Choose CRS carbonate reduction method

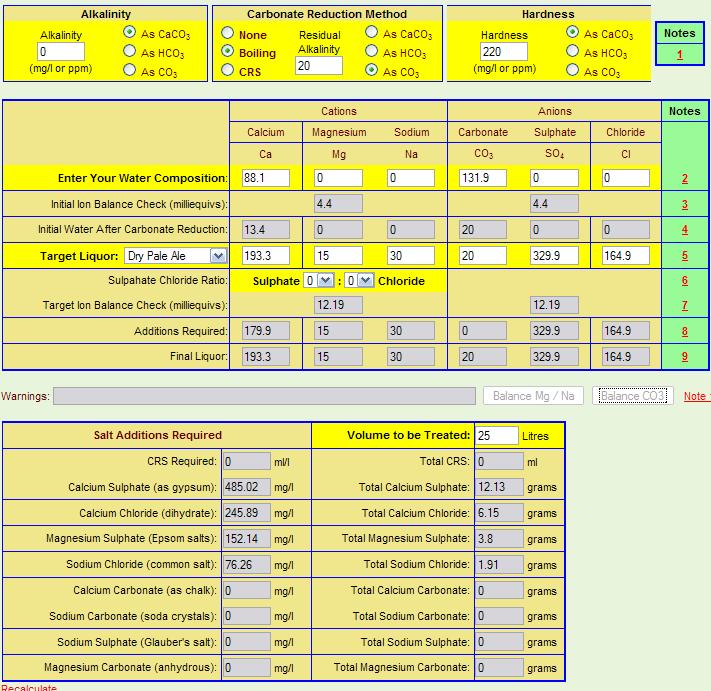pyautogui.click(x=228, y=70)
